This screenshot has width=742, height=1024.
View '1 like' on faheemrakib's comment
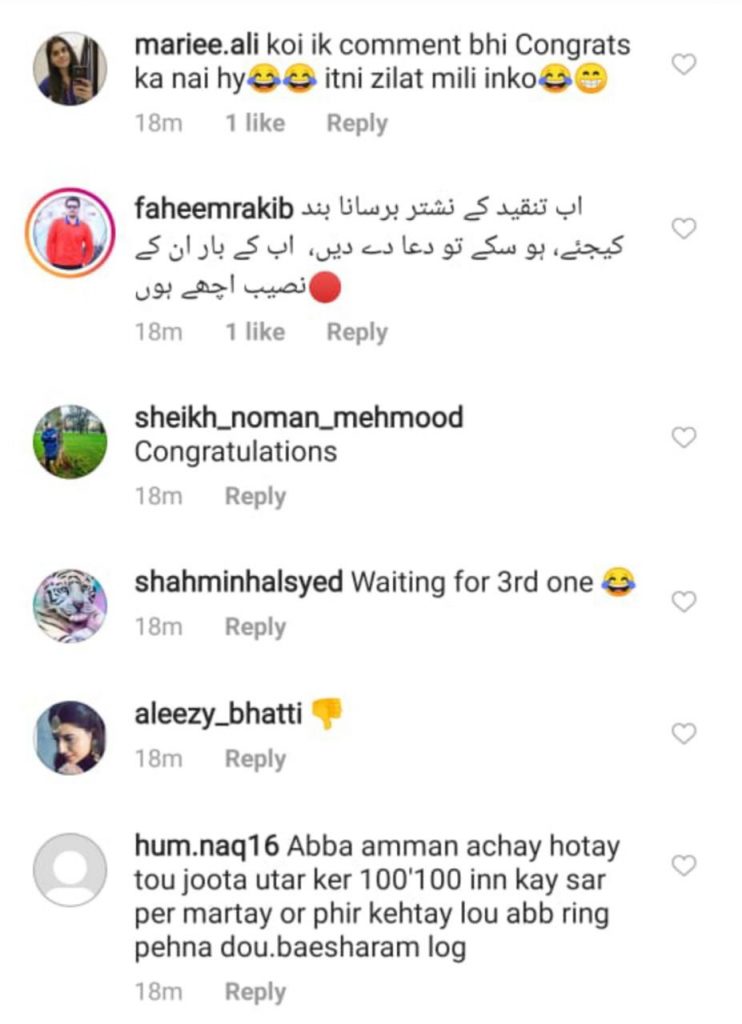click(255, 332)
